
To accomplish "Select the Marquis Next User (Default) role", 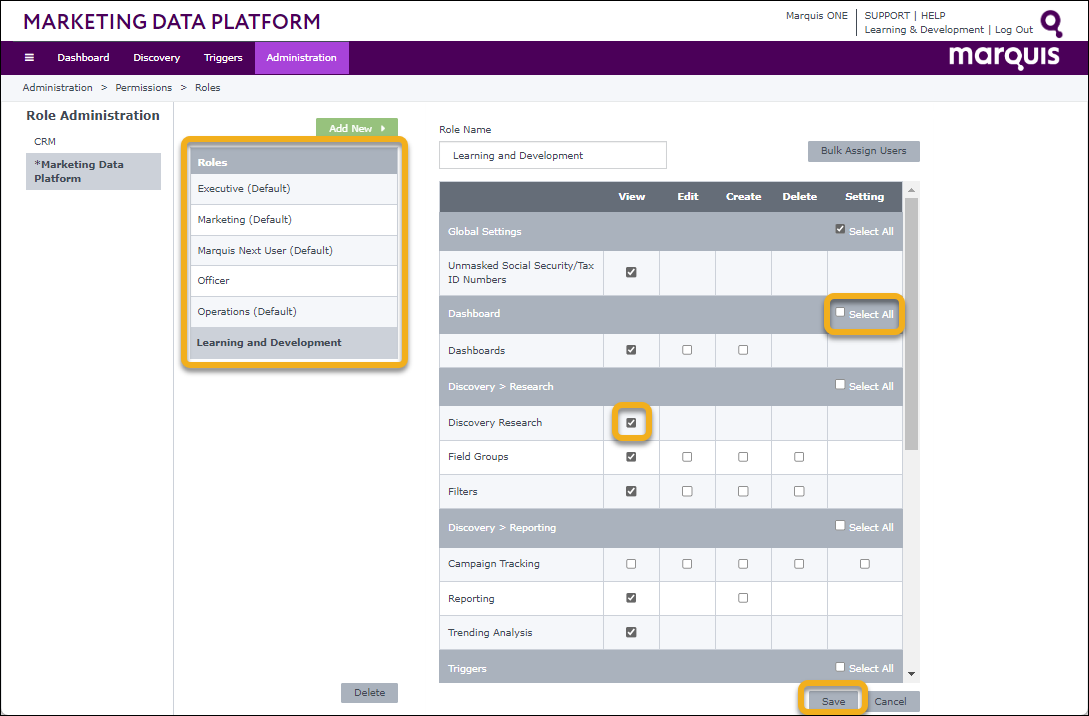I will pyautogui.click(x=294, y=251).
